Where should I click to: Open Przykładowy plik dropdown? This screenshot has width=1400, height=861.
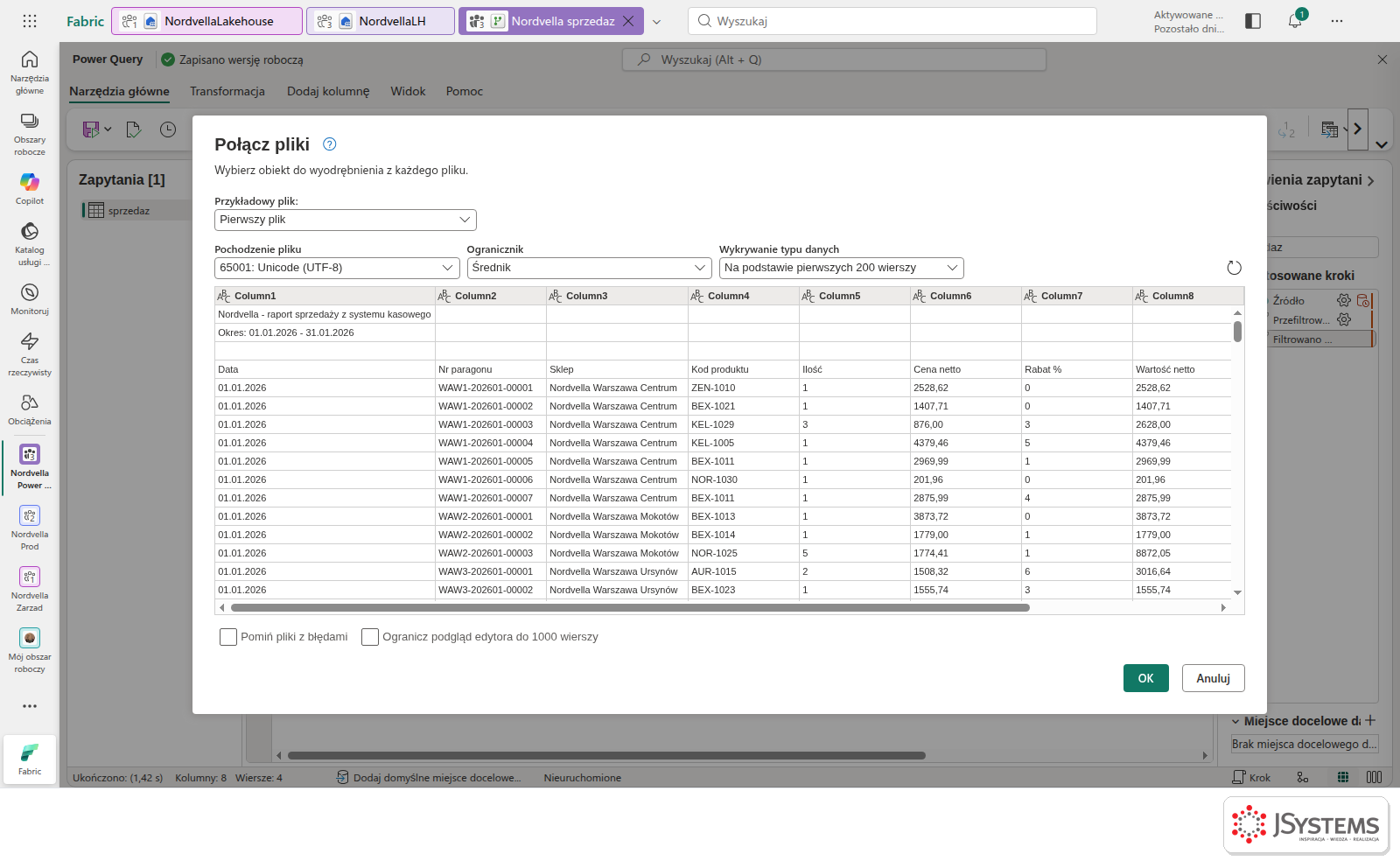tap(346, 220)
